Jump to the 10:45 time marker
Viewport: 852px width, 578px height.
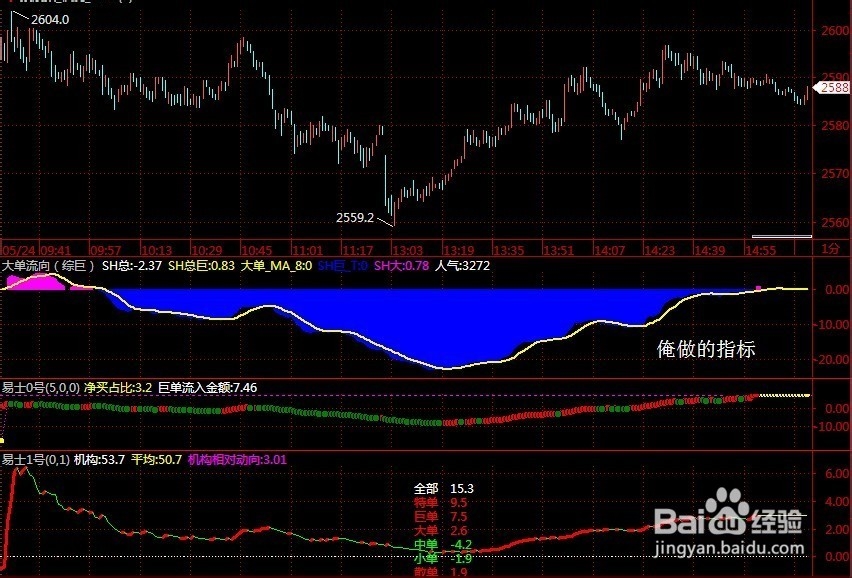(256, 250)
